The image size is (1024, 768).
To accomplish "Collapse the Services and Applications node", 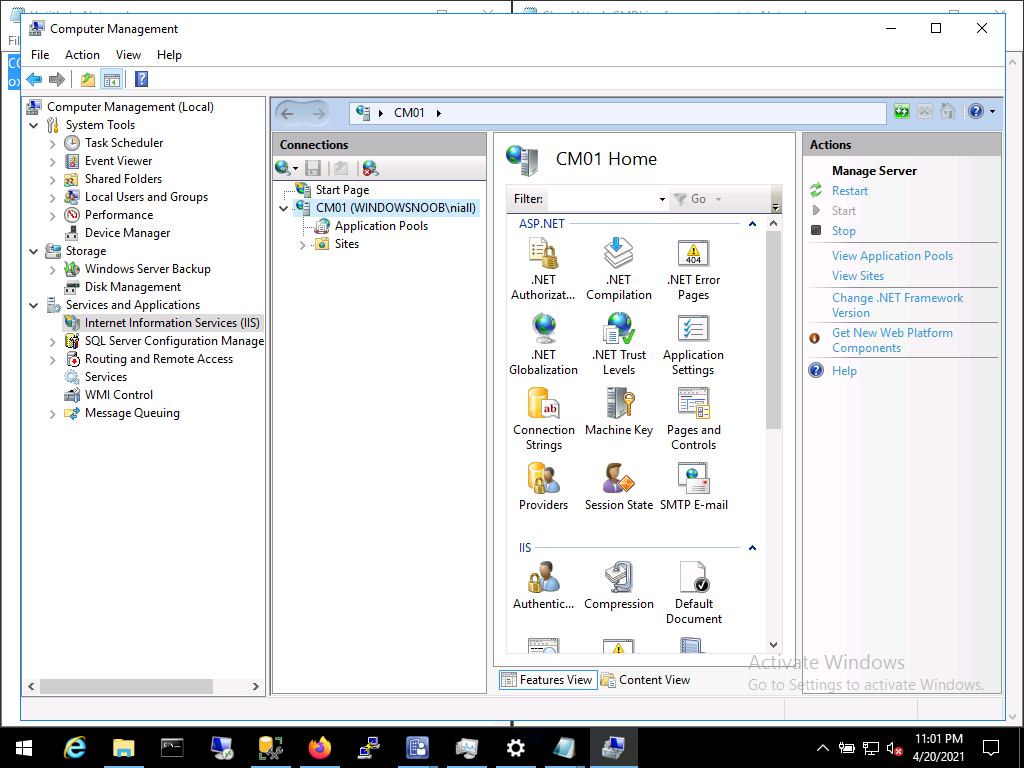I will pyautogui.click(x=34, y=305).
